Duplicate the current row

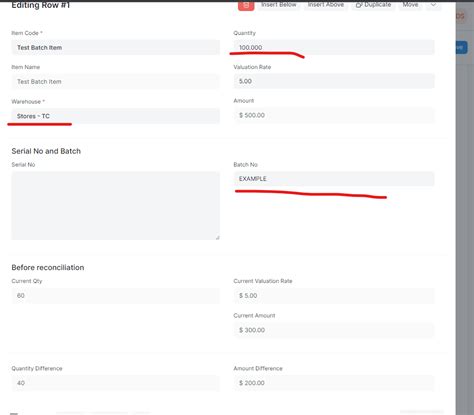click(374, 5)
